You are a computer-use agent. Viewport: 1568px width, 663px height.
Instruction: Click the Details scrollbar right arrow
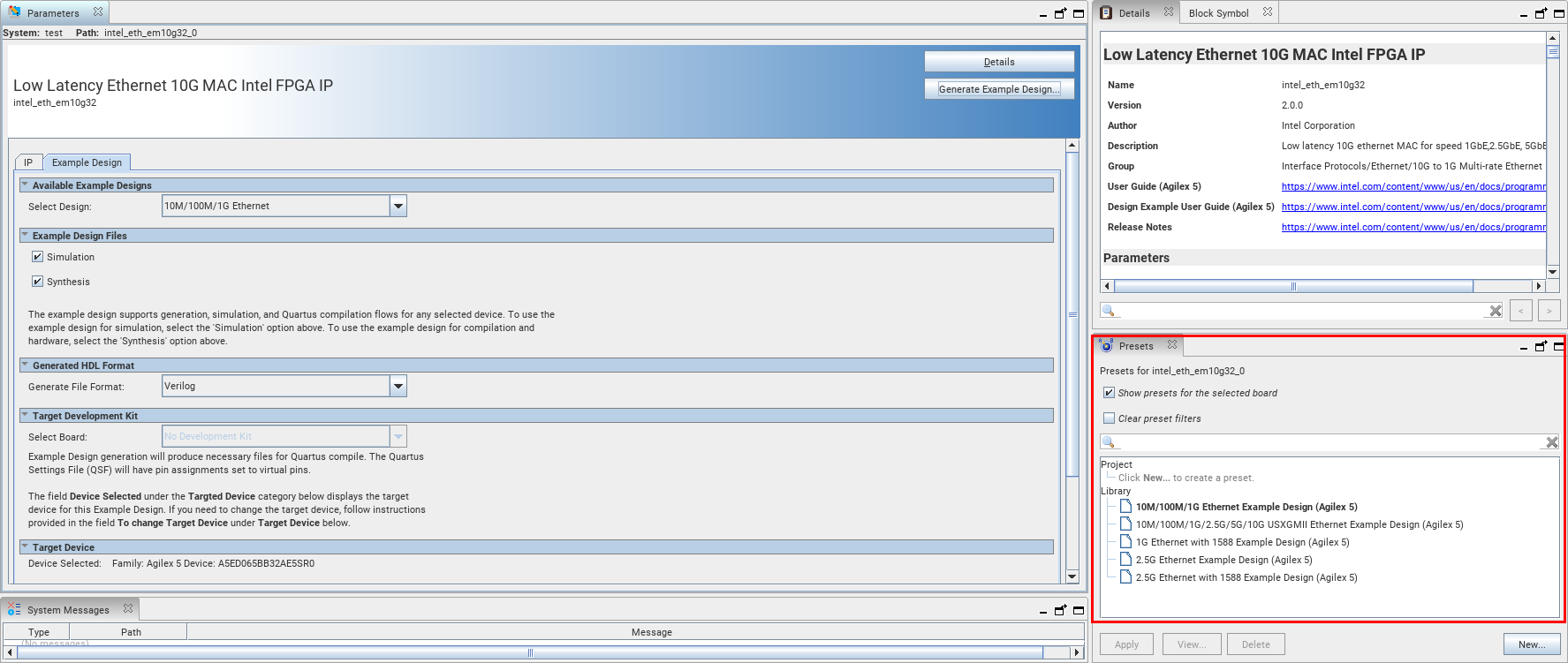[1538, 286]
